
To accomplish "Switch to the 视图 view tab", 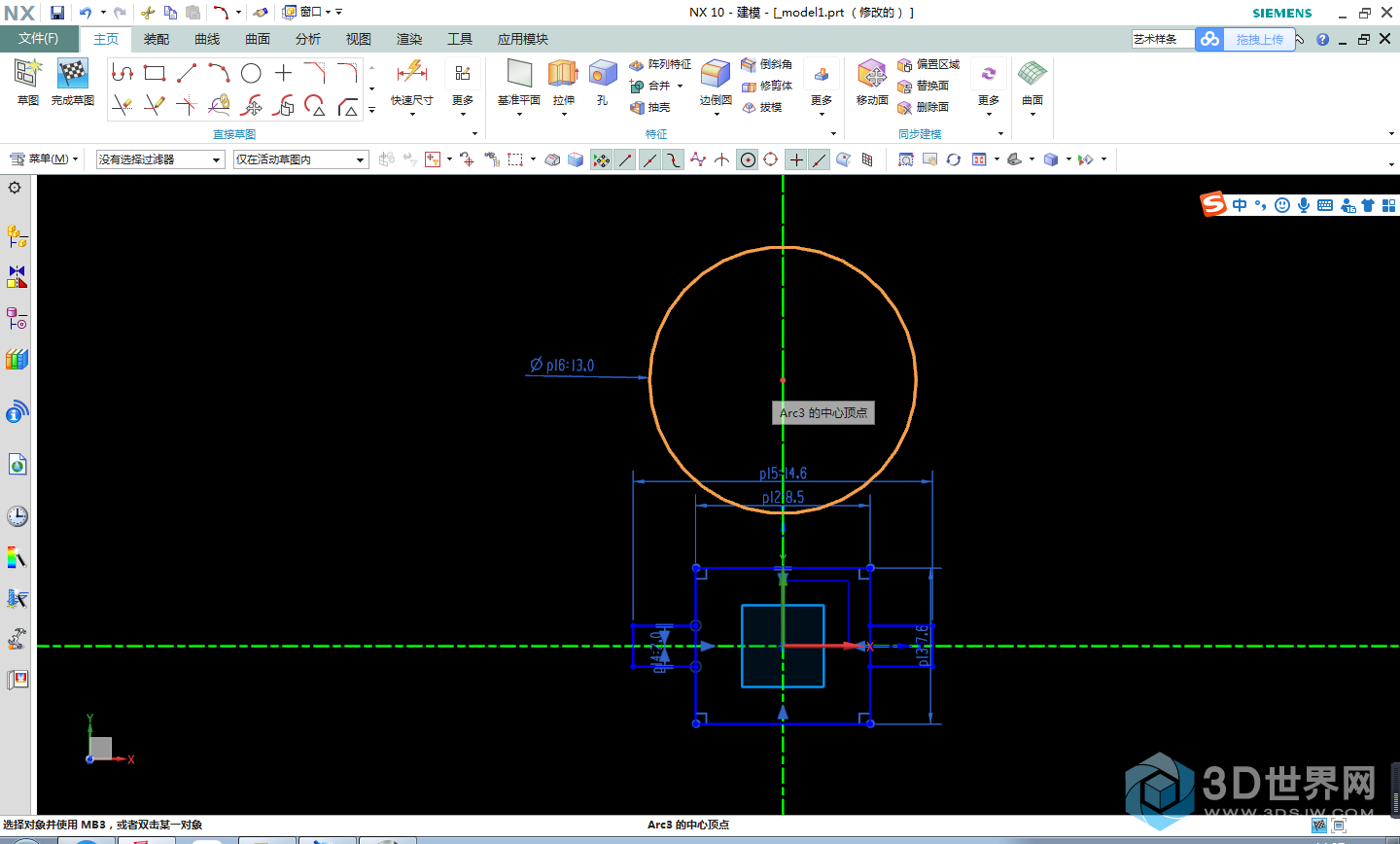I will click(359, 39).
